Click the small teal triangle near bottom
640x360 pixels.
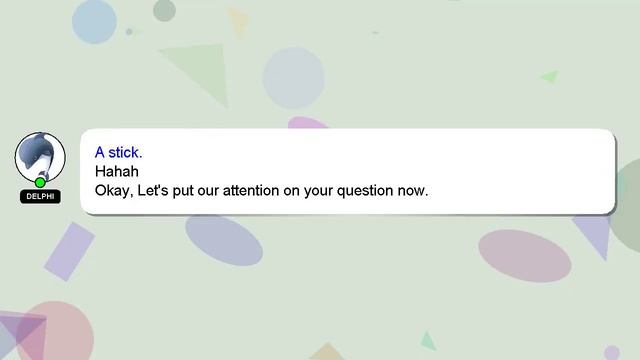(428, 341)
